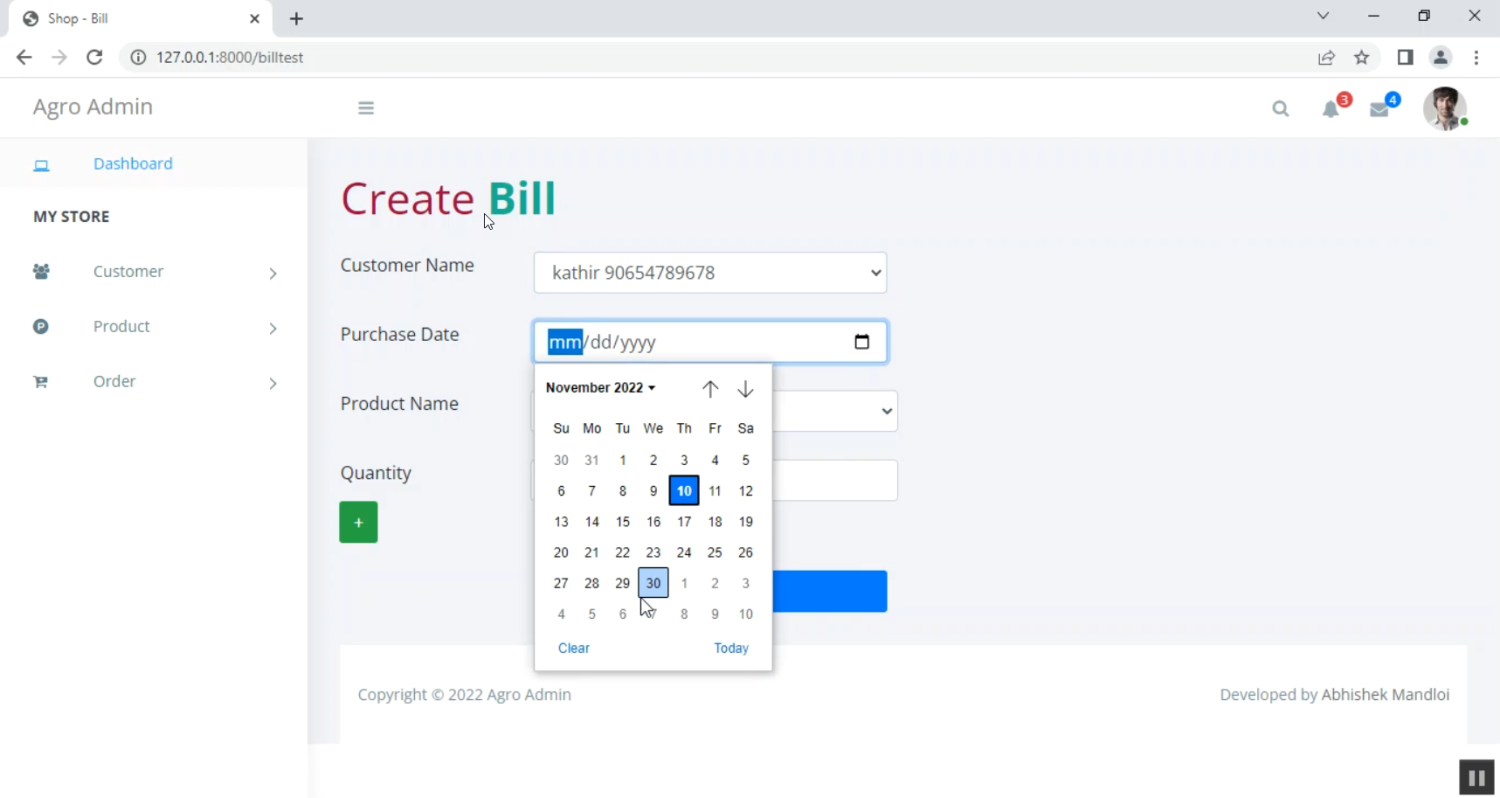
Task: Go to next month with down arrow
Action: click(x=745, y=389)
